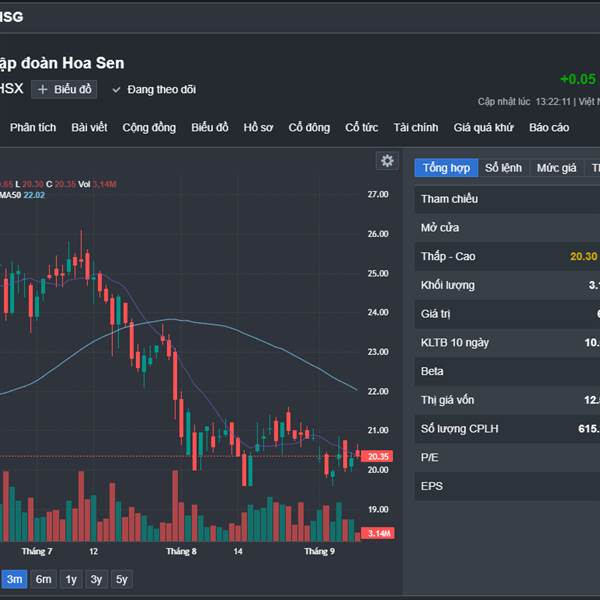Switch to the Sổ lệnh panel tab
Image resolution: width=600 pixels, height=600 pixels.
click(x=504, y=168)
